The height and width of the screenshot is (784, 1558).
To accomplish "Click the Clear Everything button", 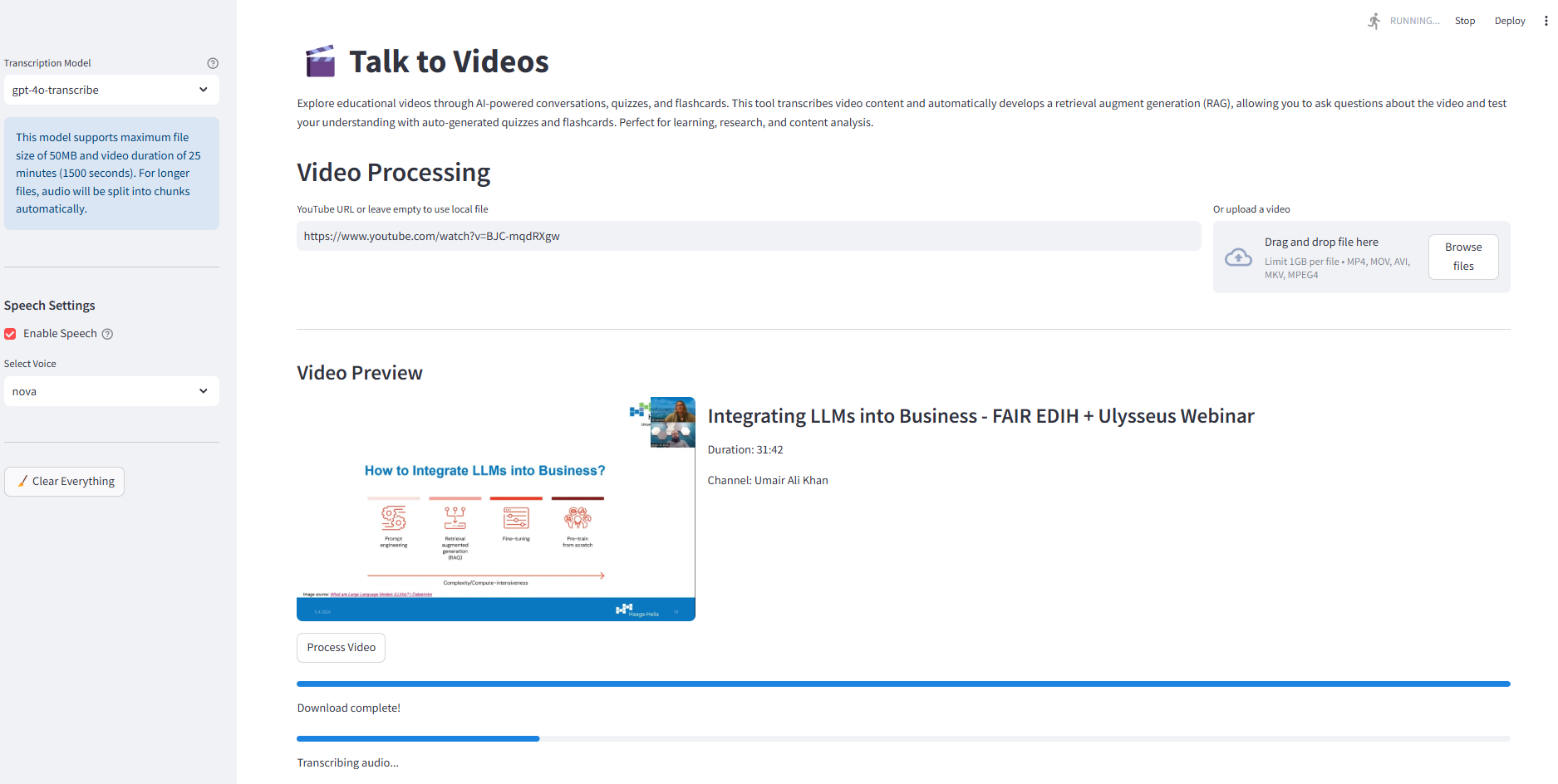I will click(x=65, y=482).
